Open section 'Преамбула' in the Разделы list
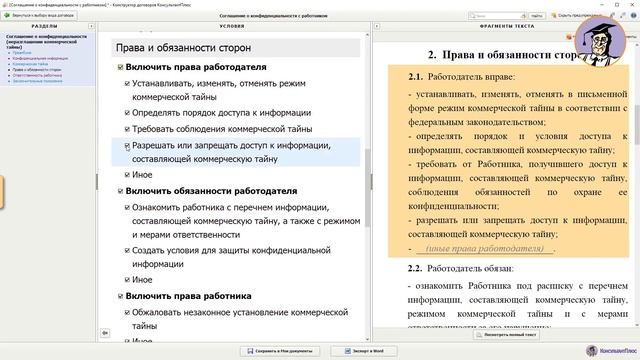Screen dimensions: 640x360 [22, 53]
